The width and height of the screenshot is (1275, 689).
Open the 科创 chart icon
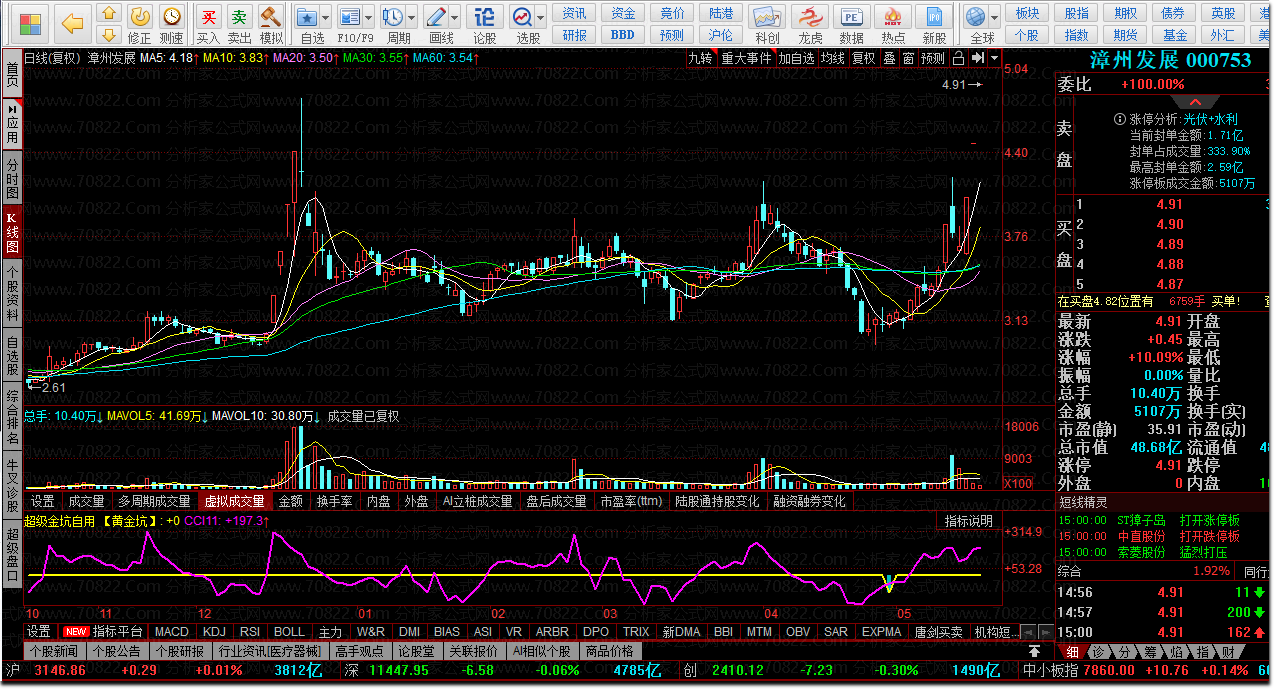[767, 24]
